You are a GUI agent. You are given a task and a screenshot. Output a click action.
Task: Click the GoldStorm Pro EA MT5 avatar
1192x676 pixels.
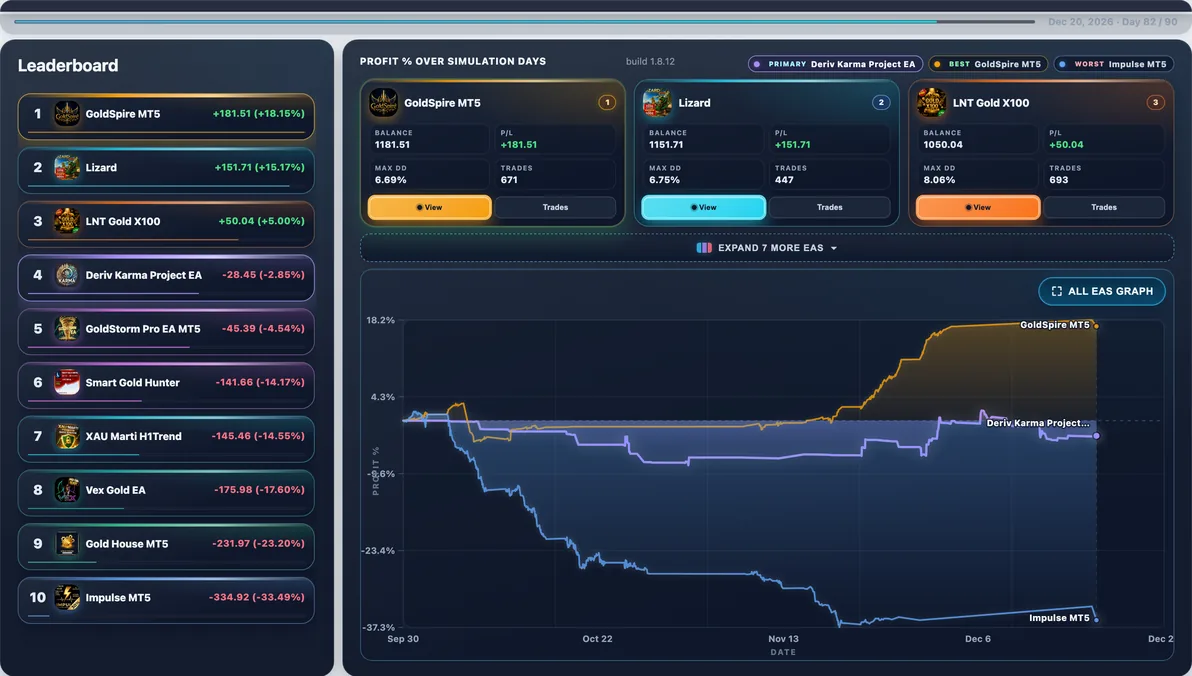click(67, 328)
